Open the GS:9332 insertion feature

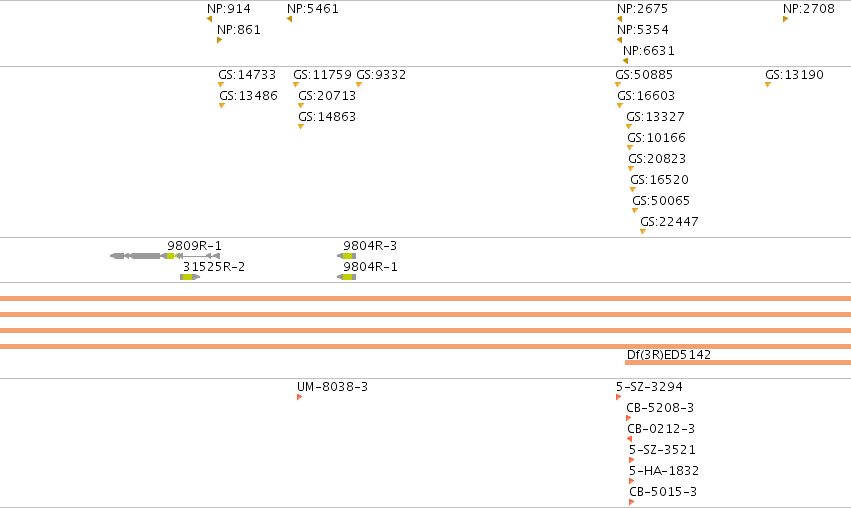click(x=381, y=75)
